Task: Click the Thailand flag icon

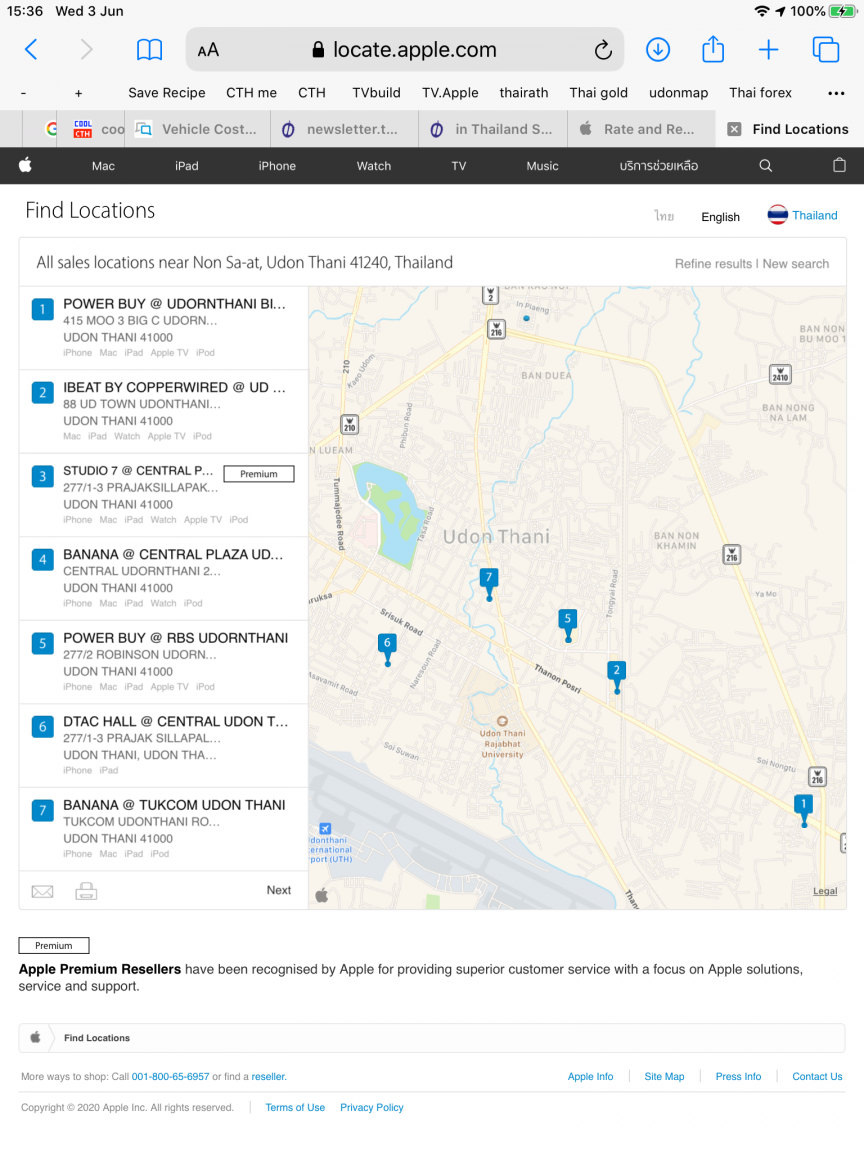Action: tap(777, 215)
